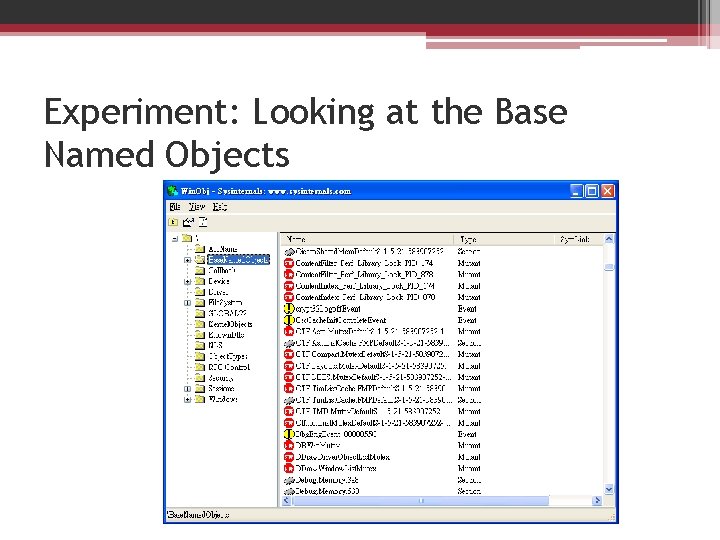
Task: Select the CTF.Layouts.Mutex mutant icon
Action: [289, 366]
